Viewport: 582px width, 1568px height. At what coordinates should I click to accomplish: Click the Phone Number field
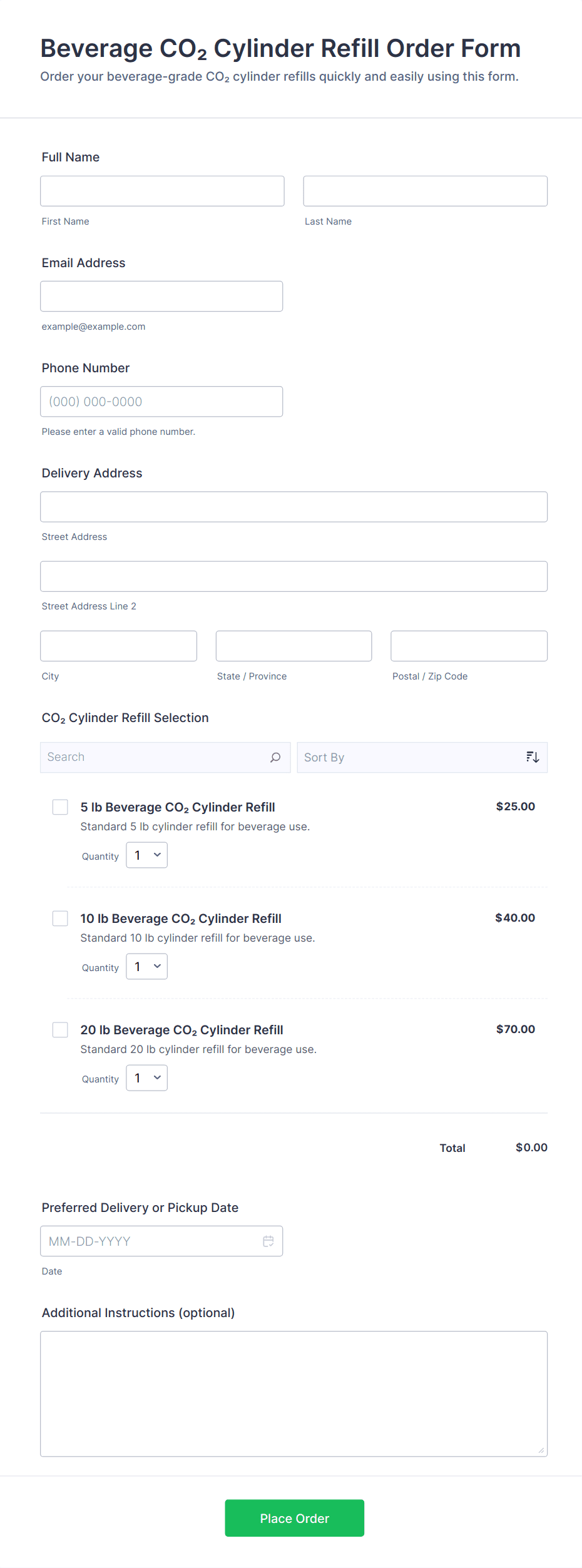click(x=161, y=402)
